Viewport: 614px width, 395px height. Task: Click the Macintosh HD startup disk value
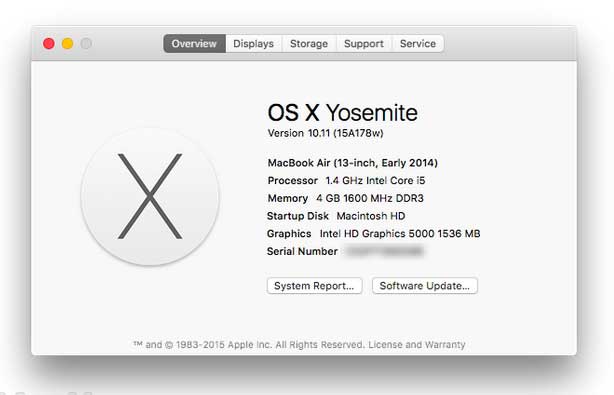pos(371,216)
